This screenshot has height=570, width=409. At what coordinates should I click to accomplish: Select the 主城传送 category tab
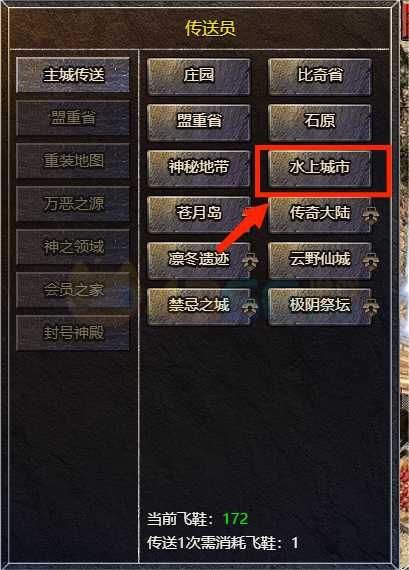point(73,75)
